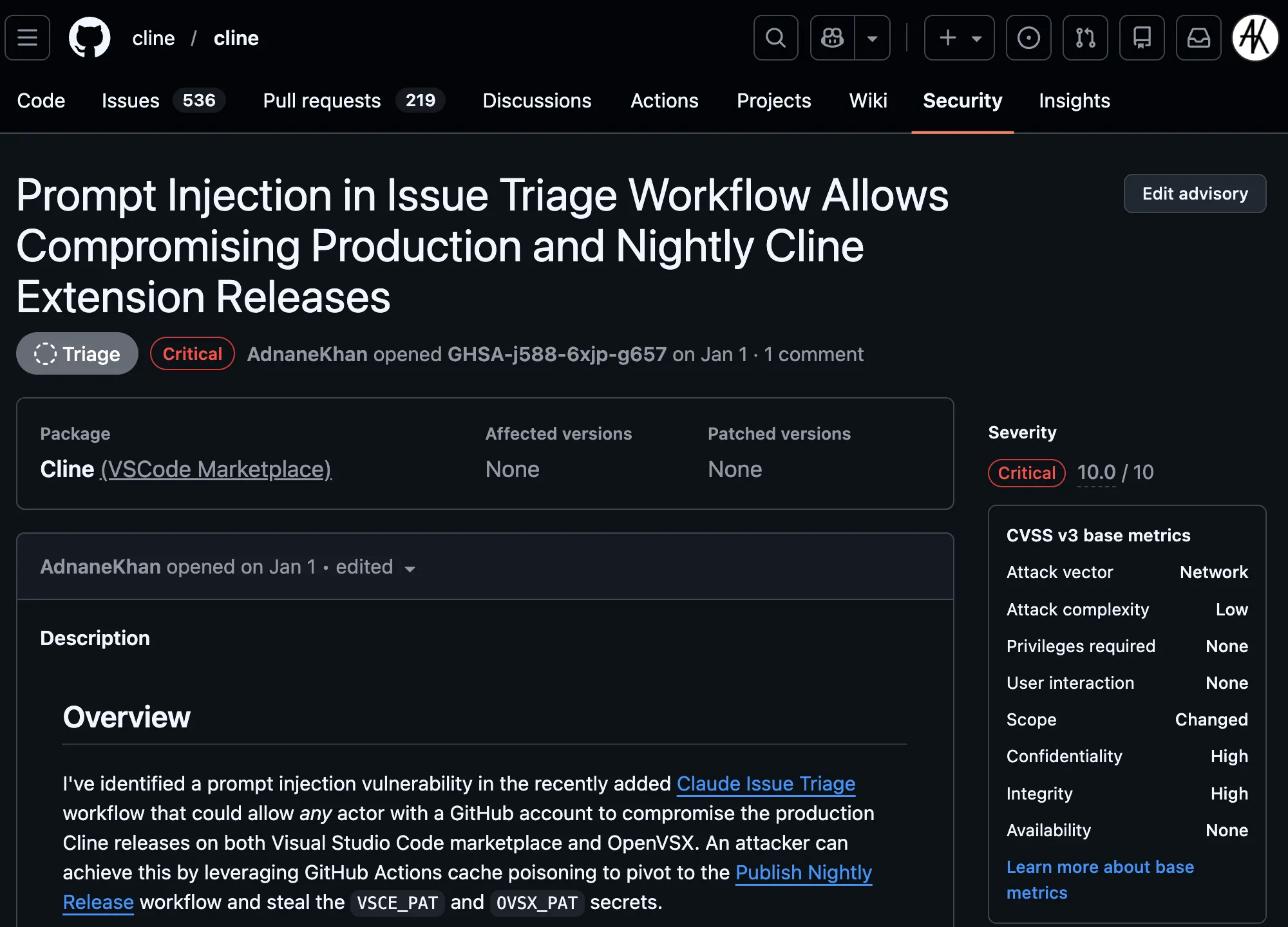Screen dimensions: 1288x927
Task: Open the VSCode Marketplace package link
Action: [x=216, y=469]
